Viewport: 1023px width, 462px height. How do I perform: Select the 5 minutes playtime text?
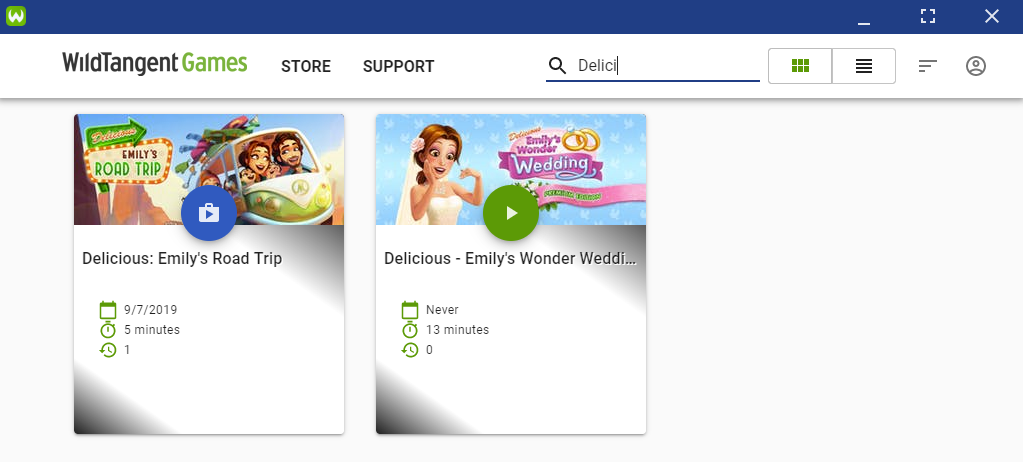[152, 330]
